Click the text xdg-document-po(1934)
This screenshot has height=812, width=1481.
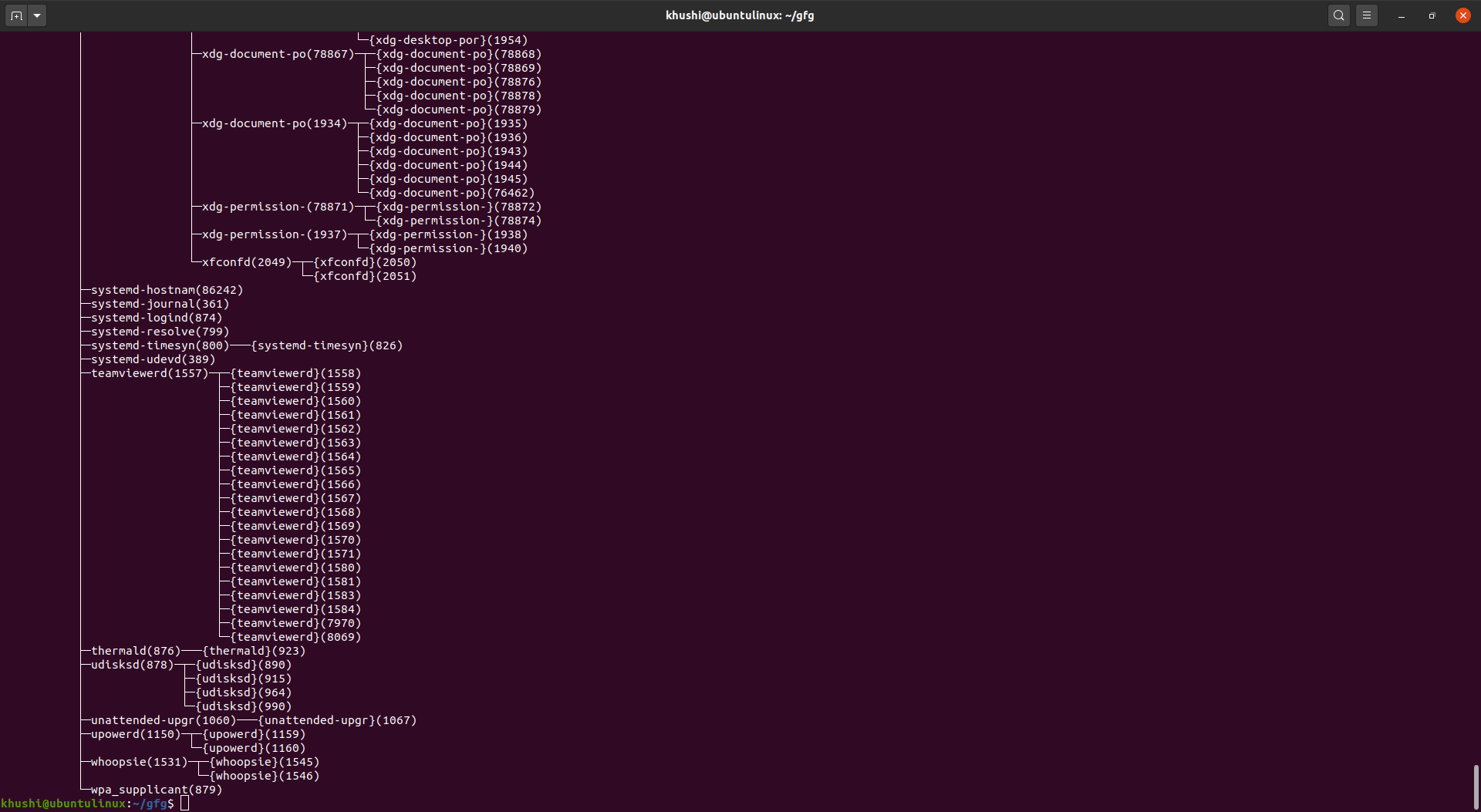[275, 123]
